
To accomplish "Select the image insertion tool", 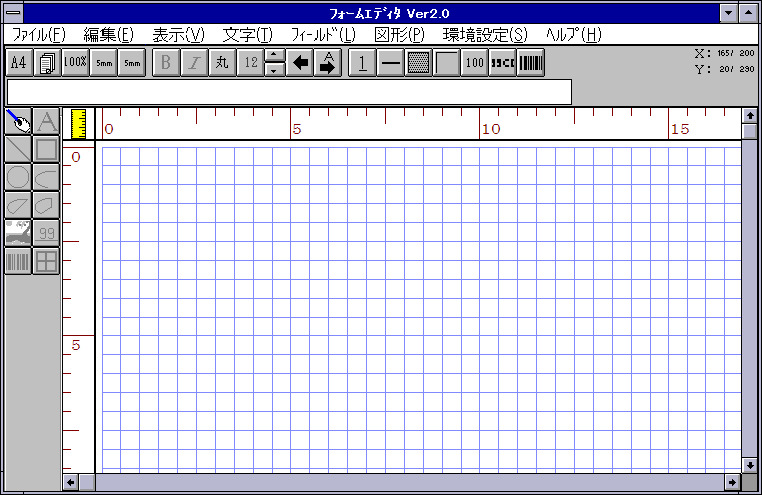I will tap(18, 233).
